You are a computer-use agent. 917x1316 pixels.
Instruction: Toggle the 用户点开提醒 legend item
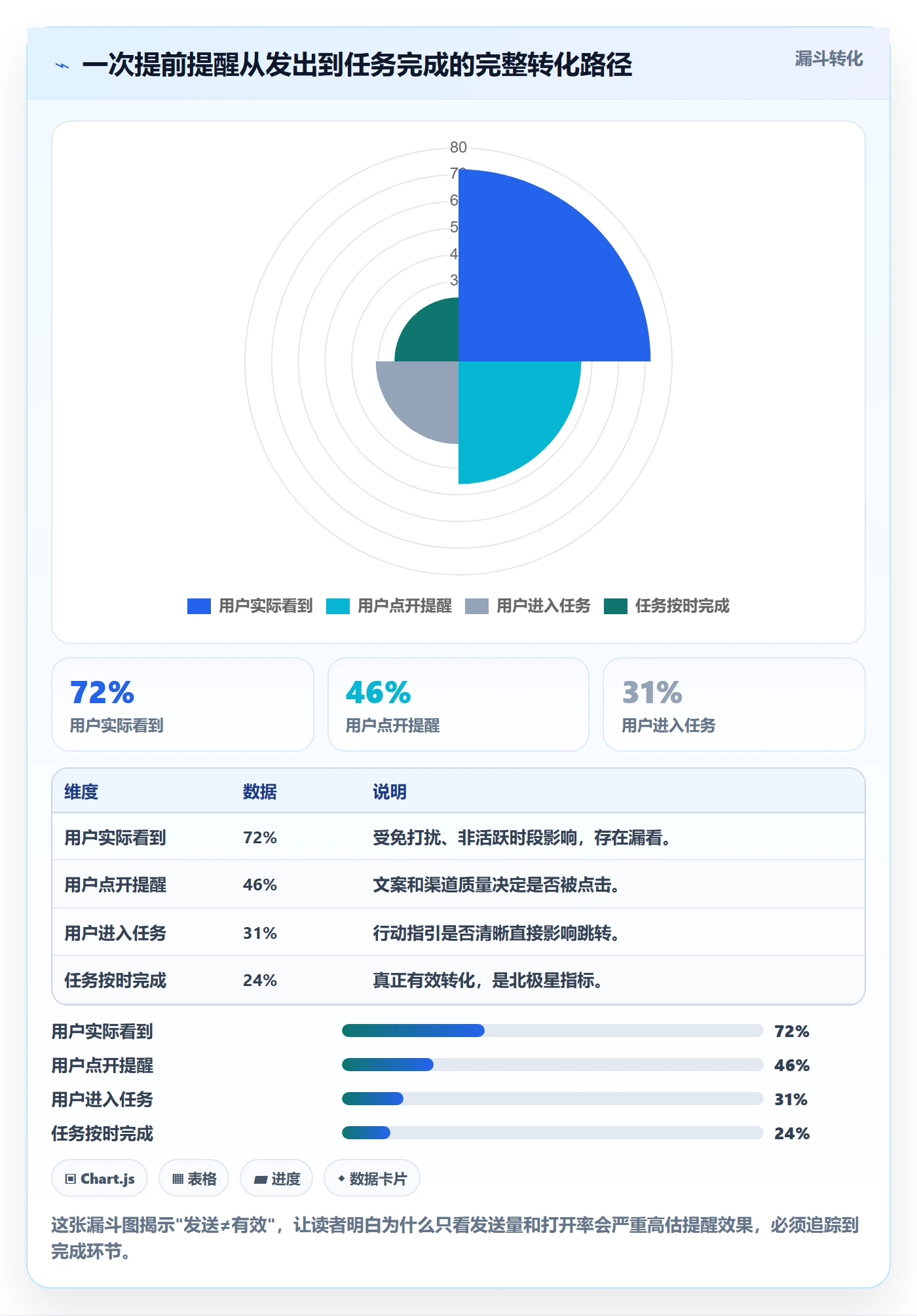(x=389, y=606)
